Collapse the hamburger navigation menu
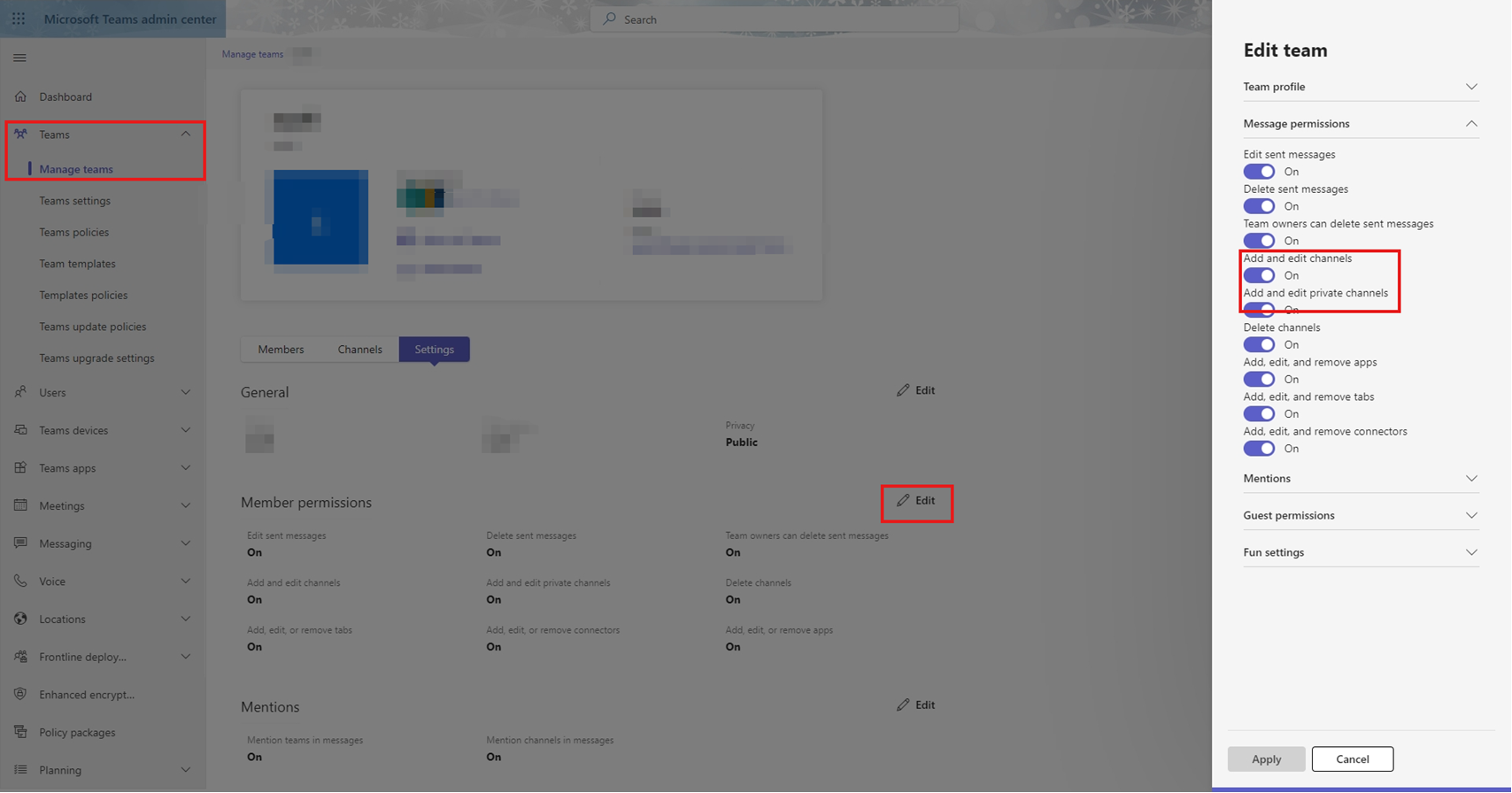Viewport: 1512px width, 793px height. (19, 58)
